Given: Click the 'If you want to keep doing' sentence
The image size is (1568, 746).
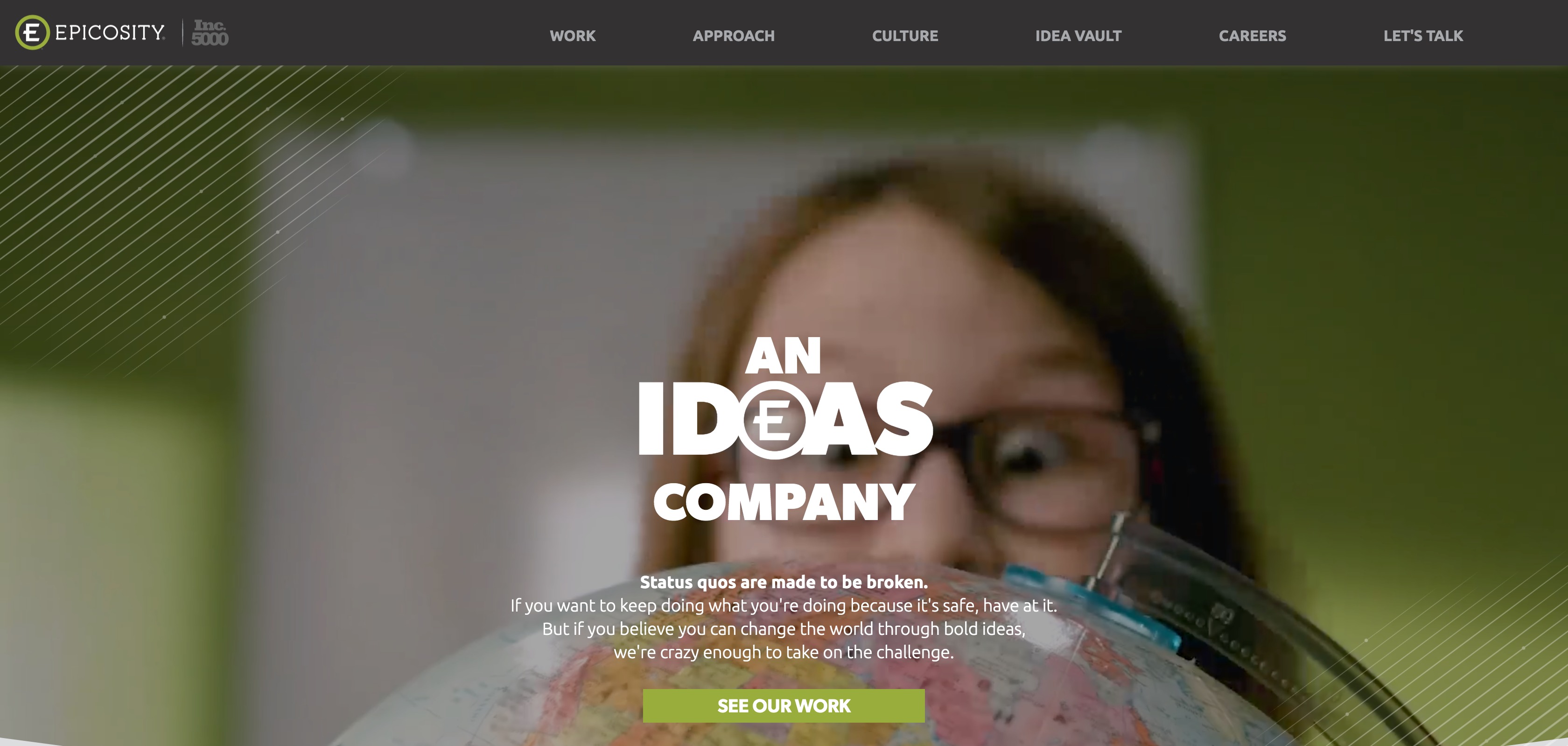Looking at the screenshot, I should tap(784, 605).
